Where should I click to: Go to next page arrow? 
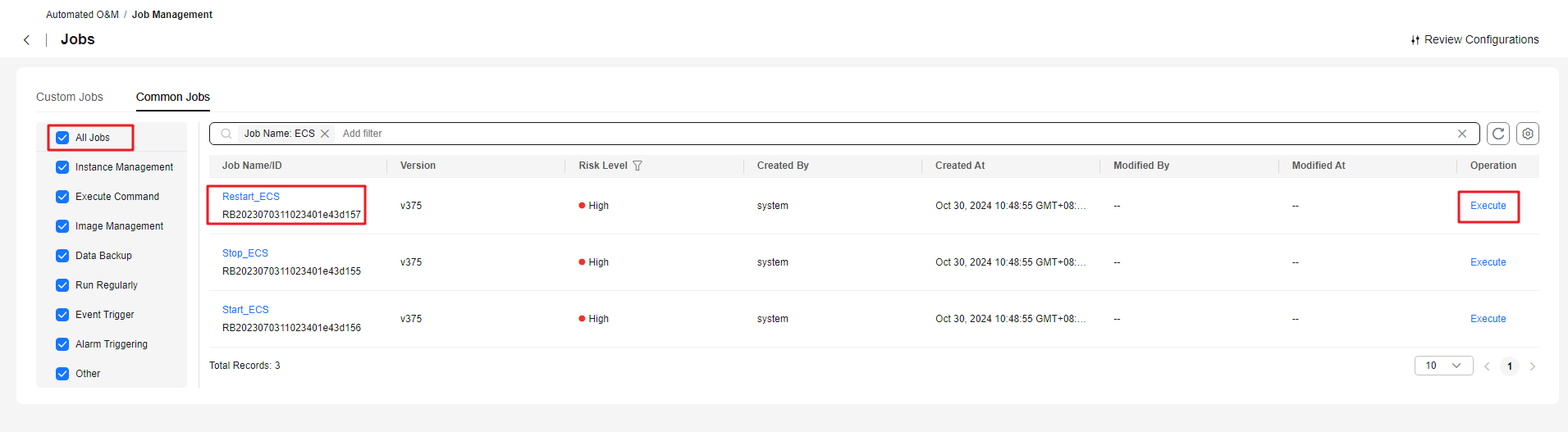coord(1533,366)
